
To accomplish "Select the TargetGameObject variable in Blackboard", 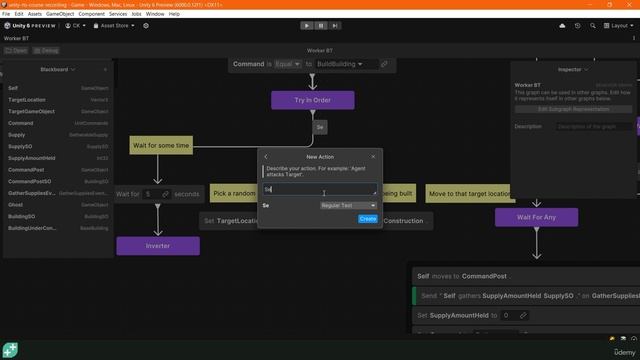I will (58, 111).
